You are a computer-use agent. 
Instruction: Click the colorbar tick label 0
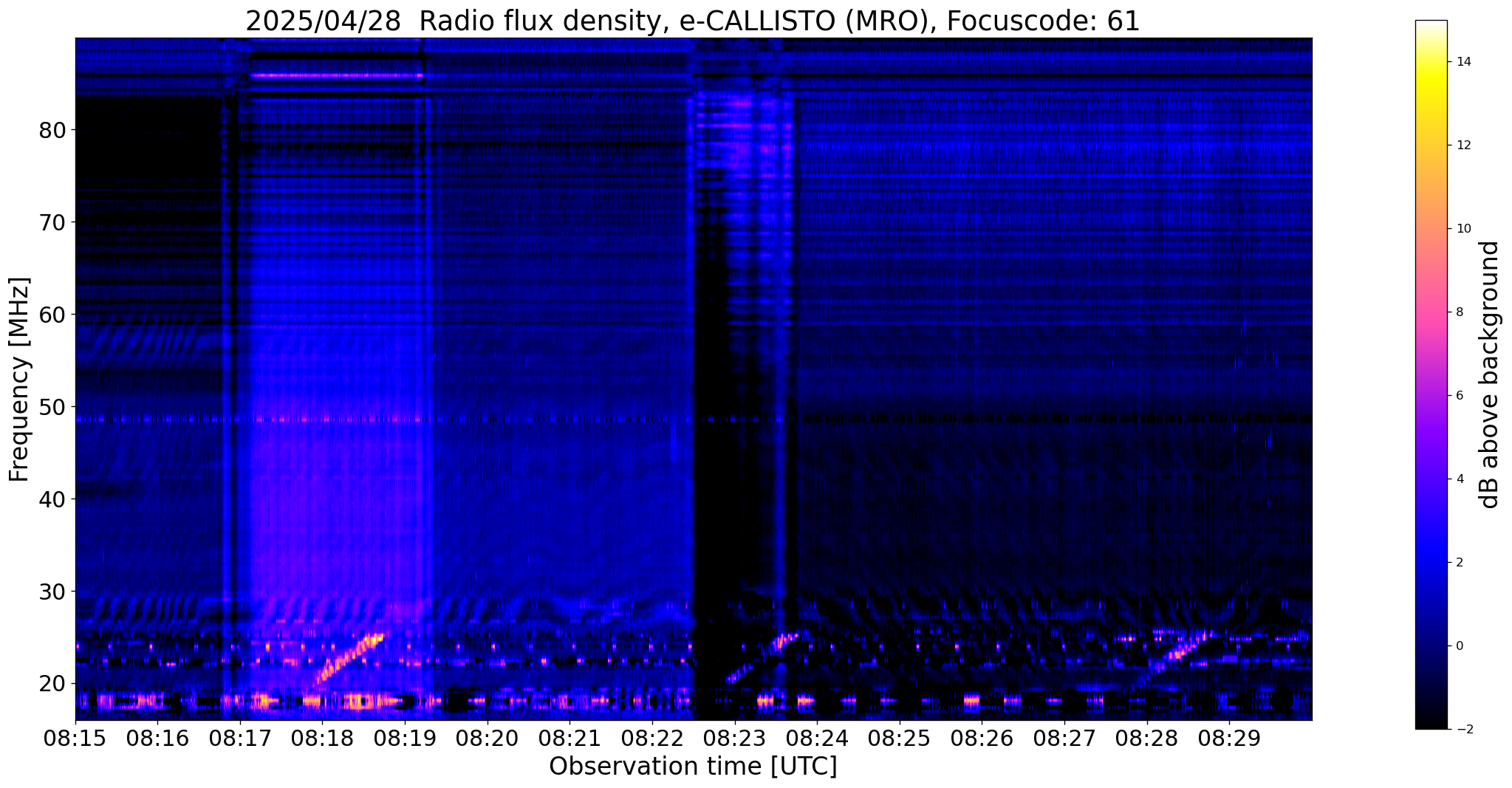click(1458, 646)
